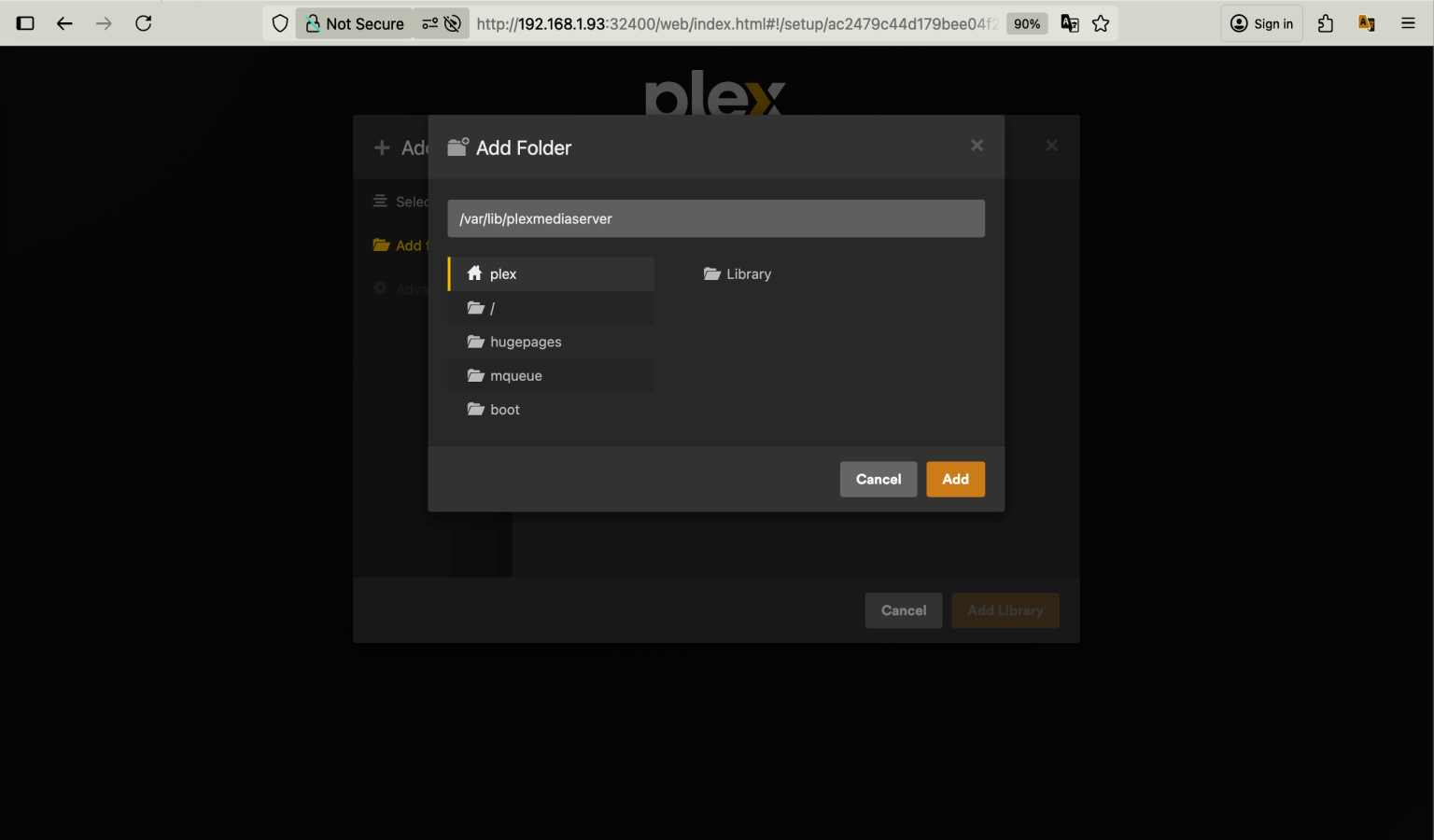This screenshot has height=840, width=1434.
Task: Navigate back using the browser arrow
Action: tap(64, 23)
